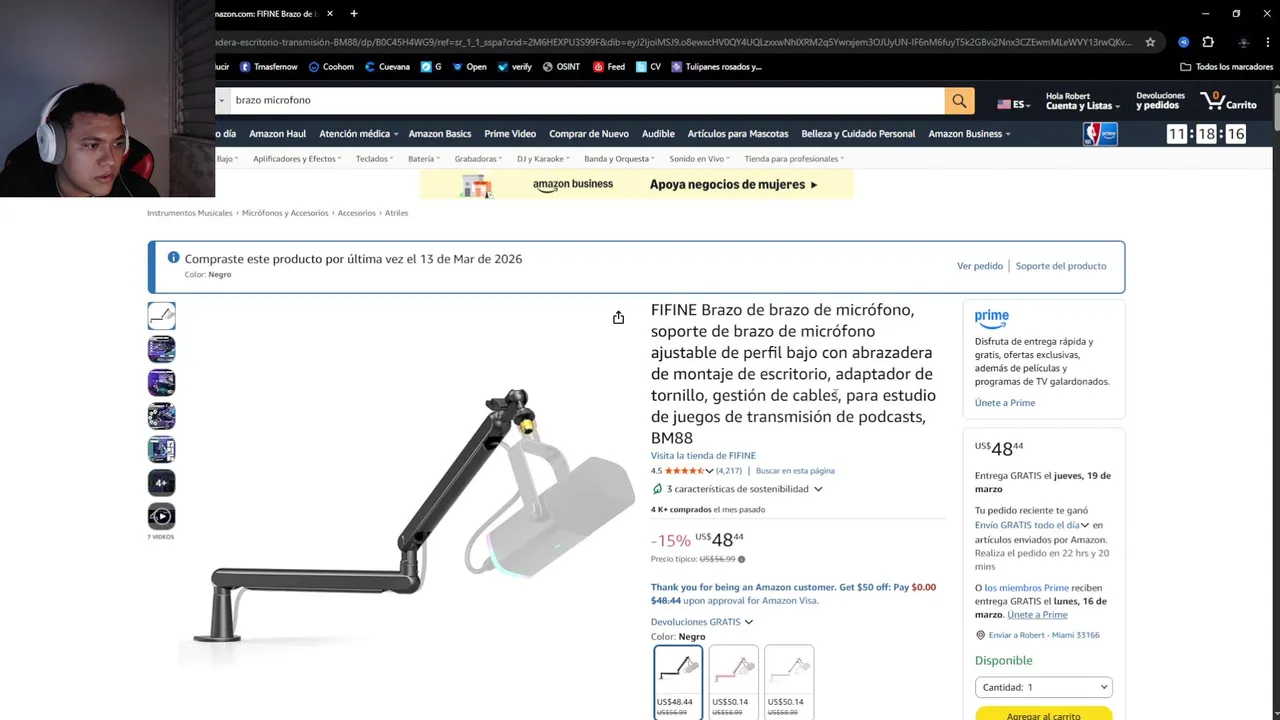This screenshot has height=720, width=1280.
Task: Open the Cantidad quantity dropdown
Action: [1043, 687]
